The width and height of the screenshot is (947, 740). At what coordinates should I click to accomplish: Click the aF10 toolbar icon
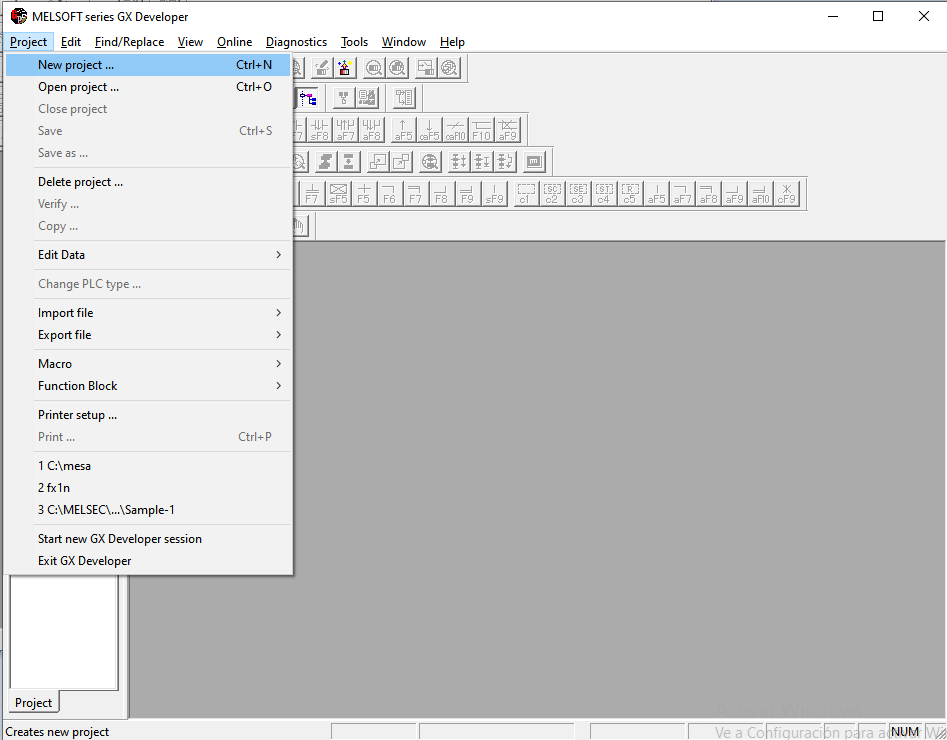click(x=760, y=193)
